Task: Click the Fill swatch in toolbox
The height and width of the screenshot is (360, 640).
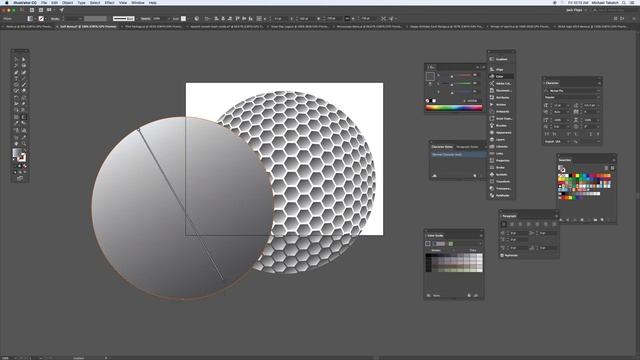Action: (17, 153)
